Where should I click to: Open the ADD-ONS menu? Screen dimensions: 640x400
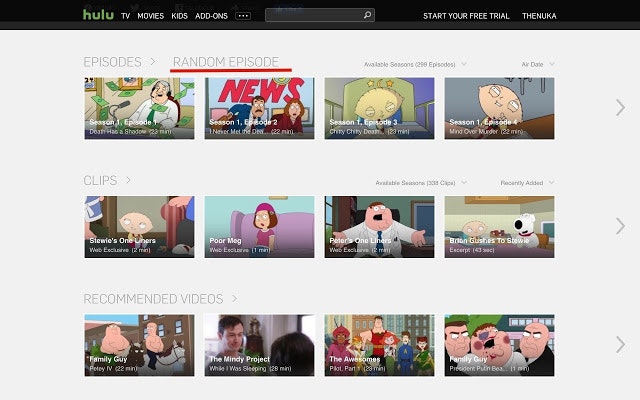[x=211, y=16]
